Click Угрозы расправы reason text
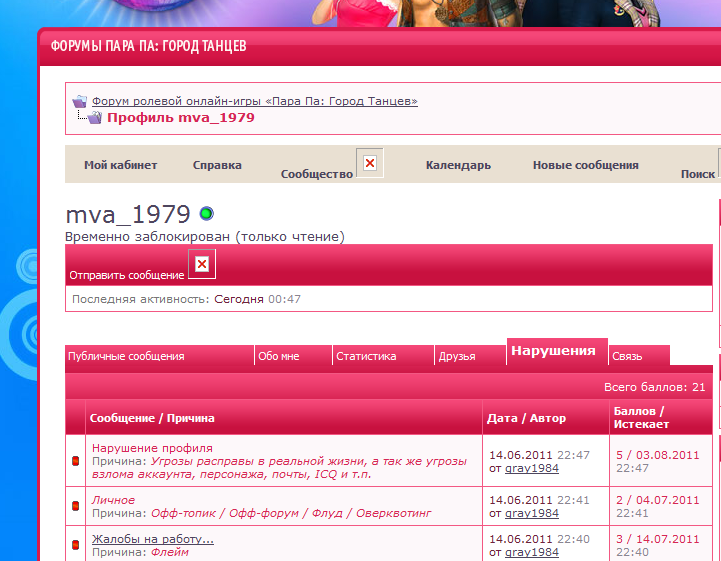Image resolution: width=721 pixels, height=561 pixels. 280,468
